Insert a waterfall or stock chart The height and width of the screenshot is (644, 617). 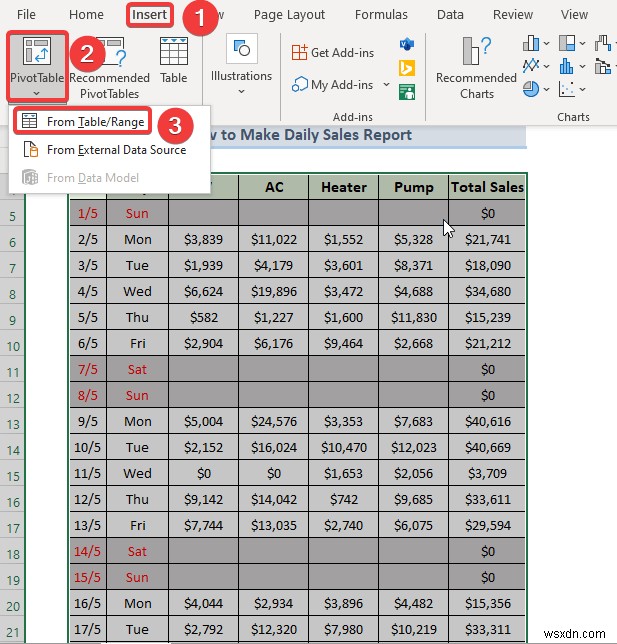603,43
